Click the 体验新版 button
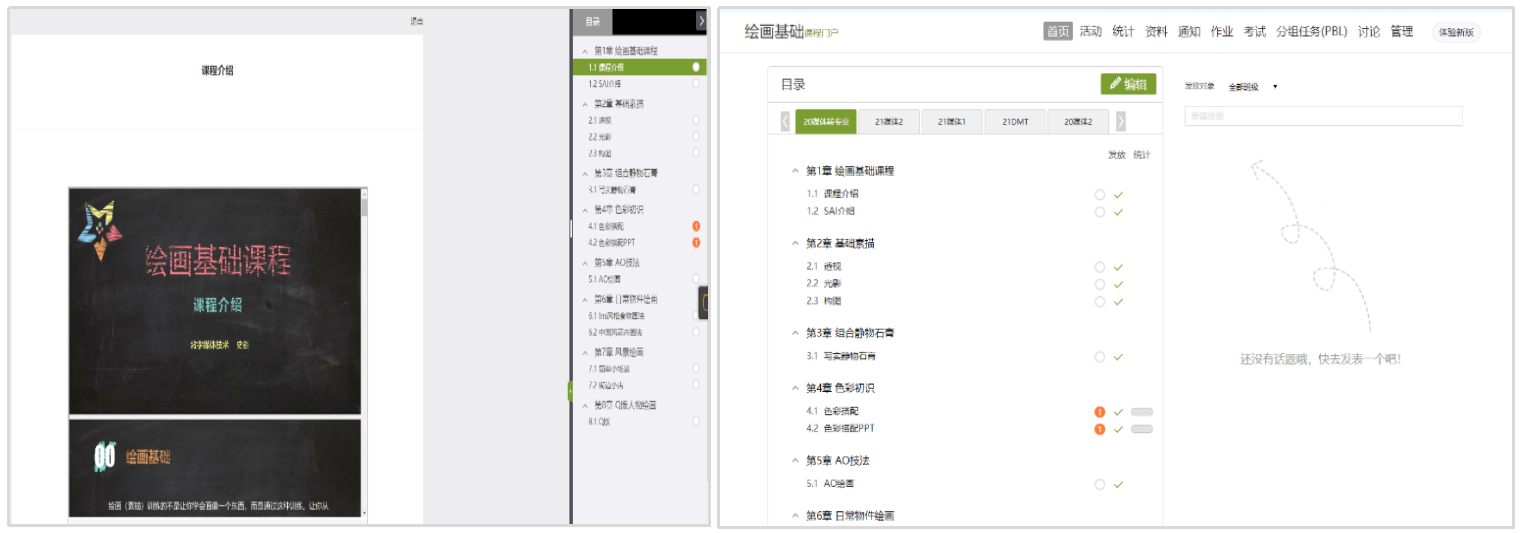This screenshot has width=1520, height=533. [x=1455, y=32]
